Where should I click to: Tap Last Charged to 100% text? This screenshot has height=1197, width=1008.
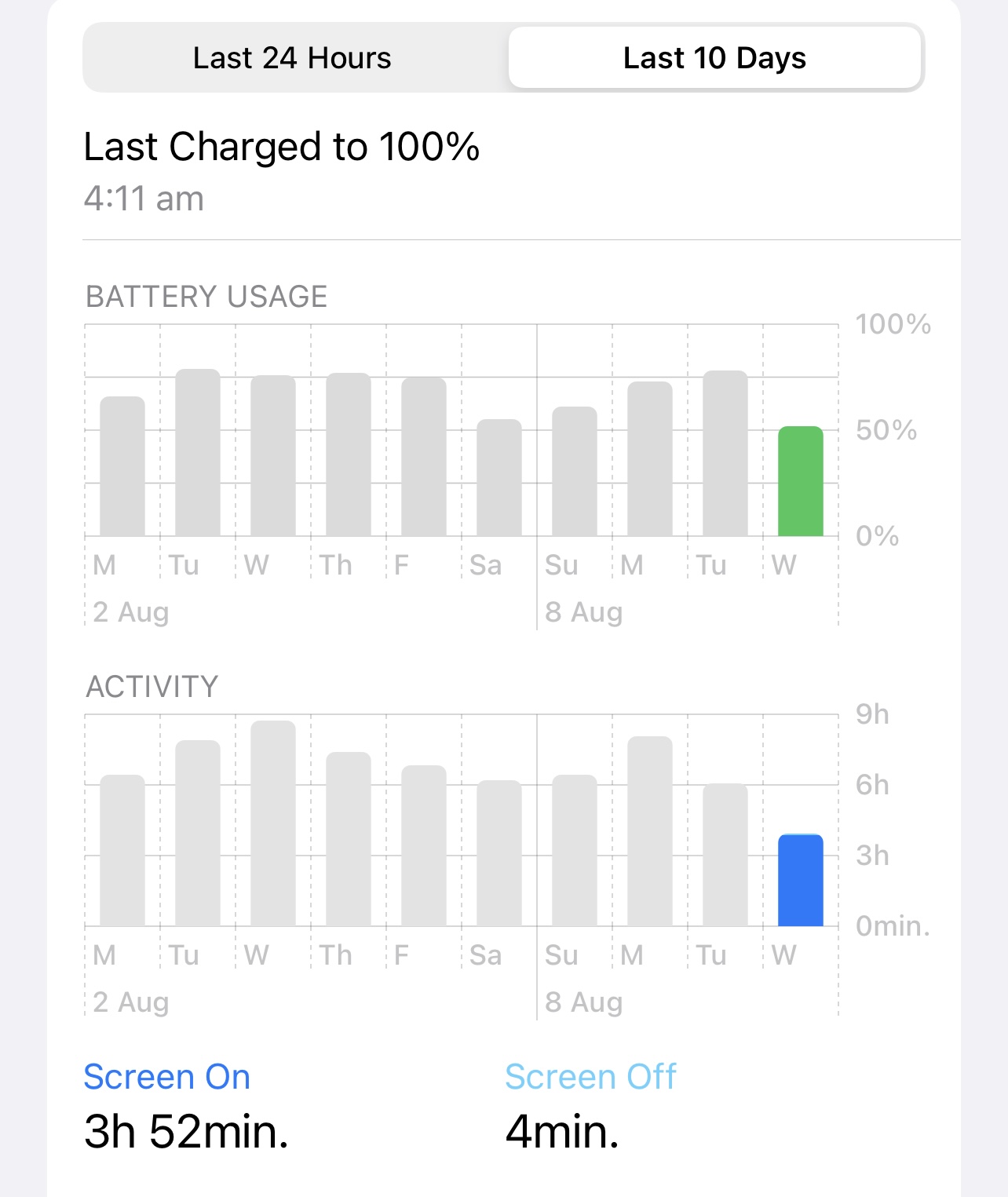coord(281,147)
